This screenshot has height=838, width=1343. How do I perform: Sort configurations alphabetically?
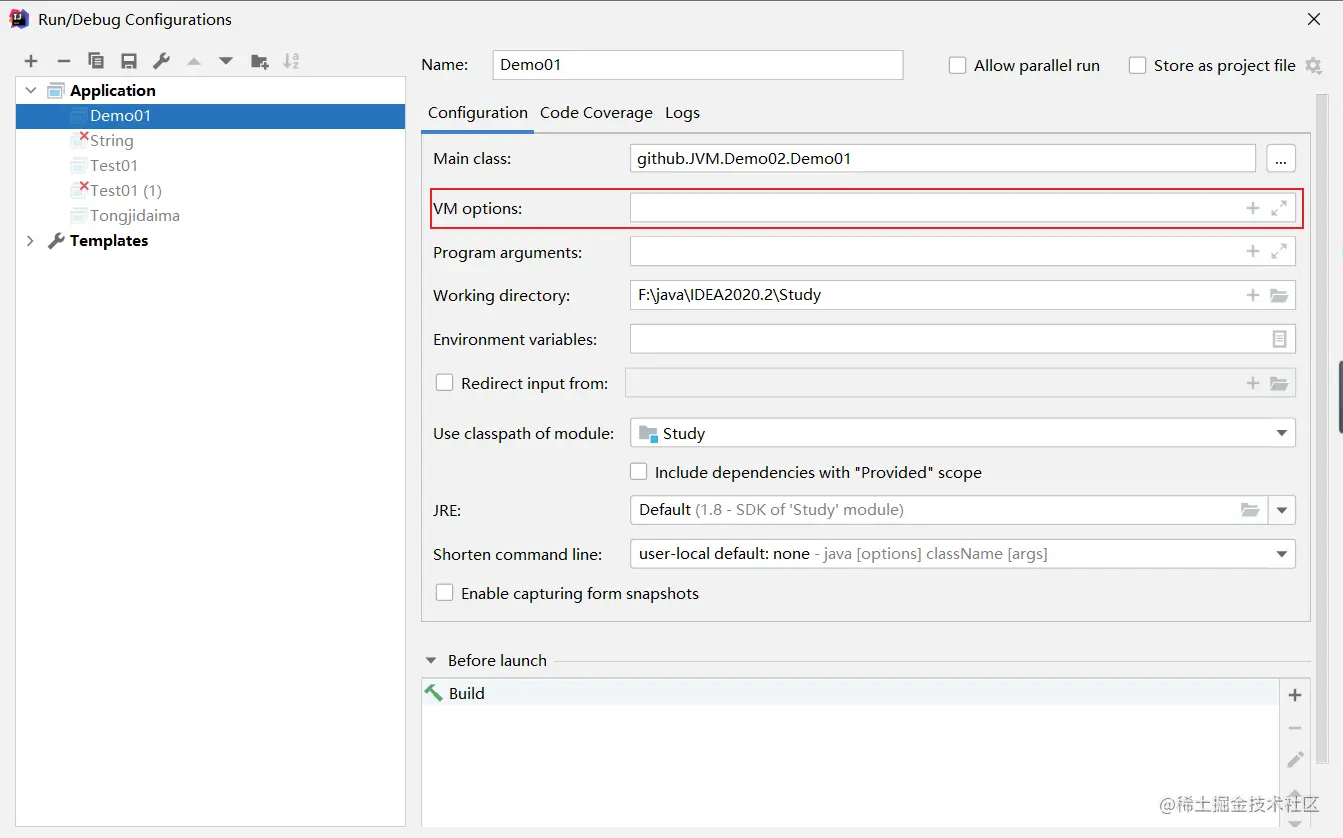point(291,62)
